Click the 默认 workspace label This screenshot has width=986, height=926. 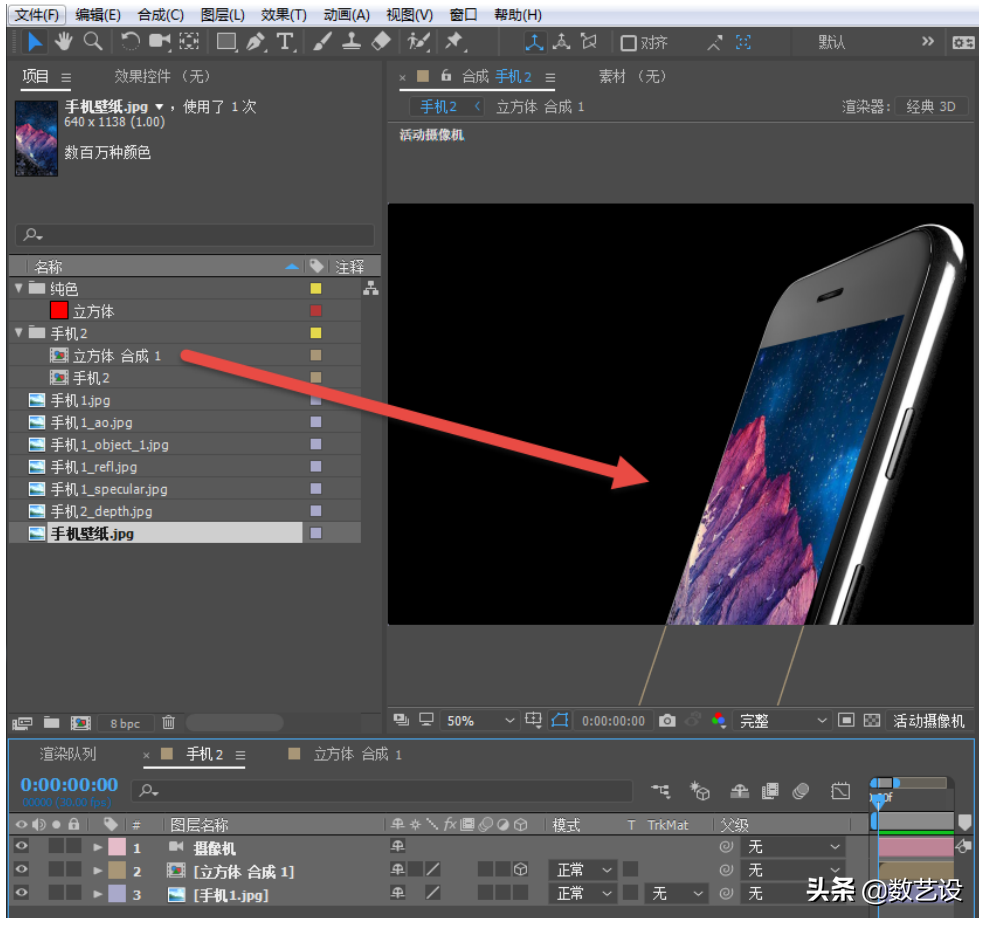831,42
